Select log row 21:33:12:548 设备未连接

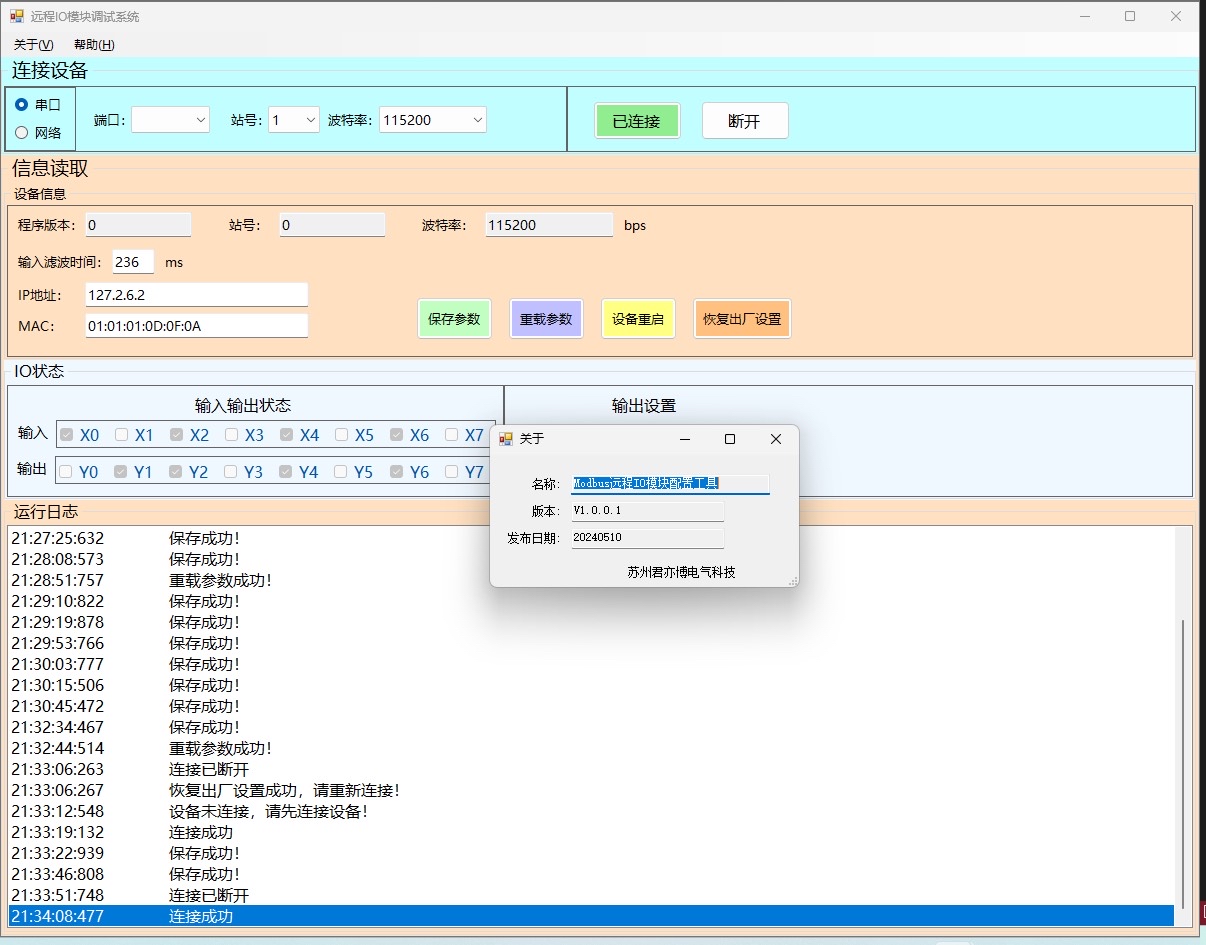tap(591, 811)
